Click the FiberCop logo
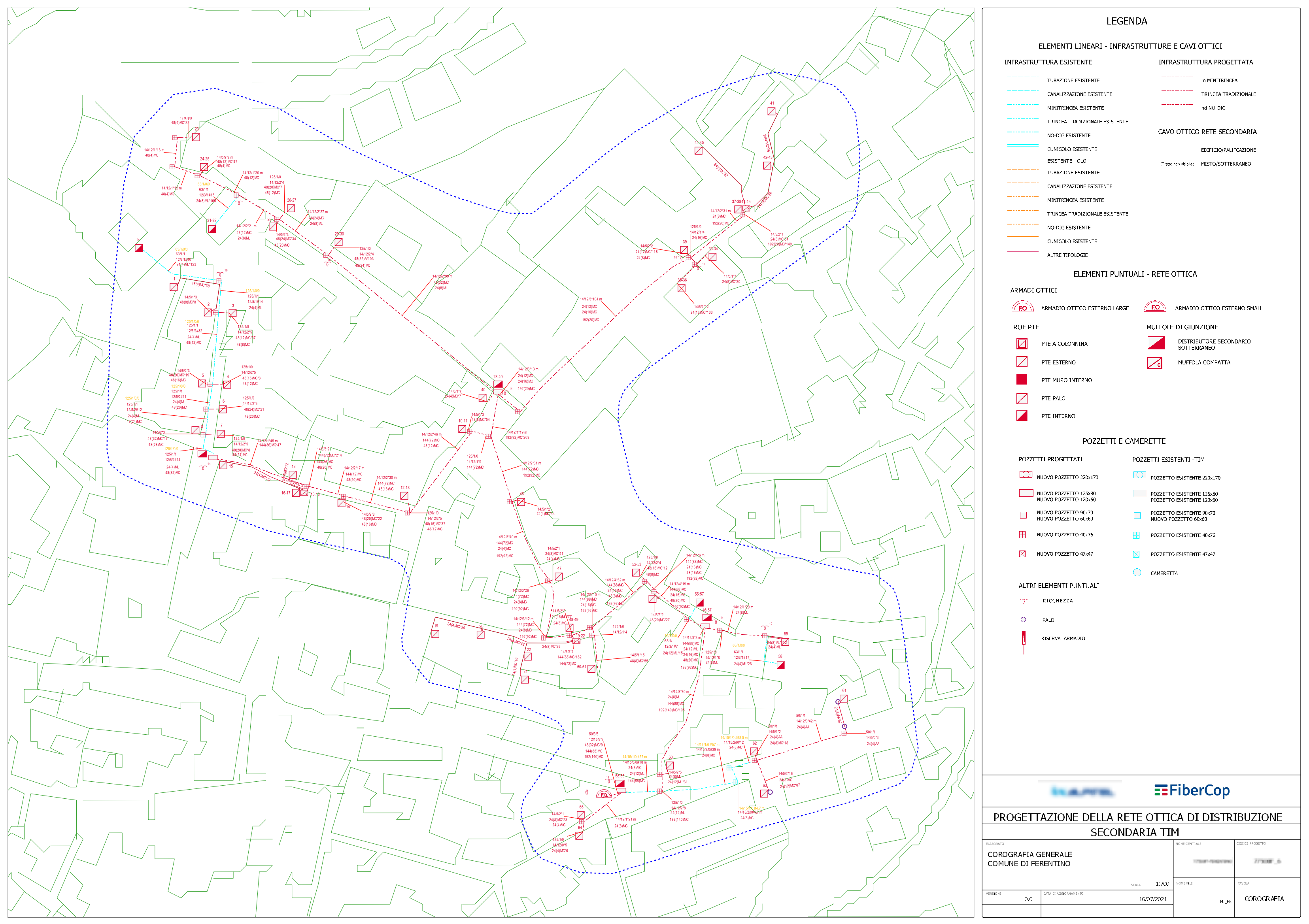 [1192, 791]
